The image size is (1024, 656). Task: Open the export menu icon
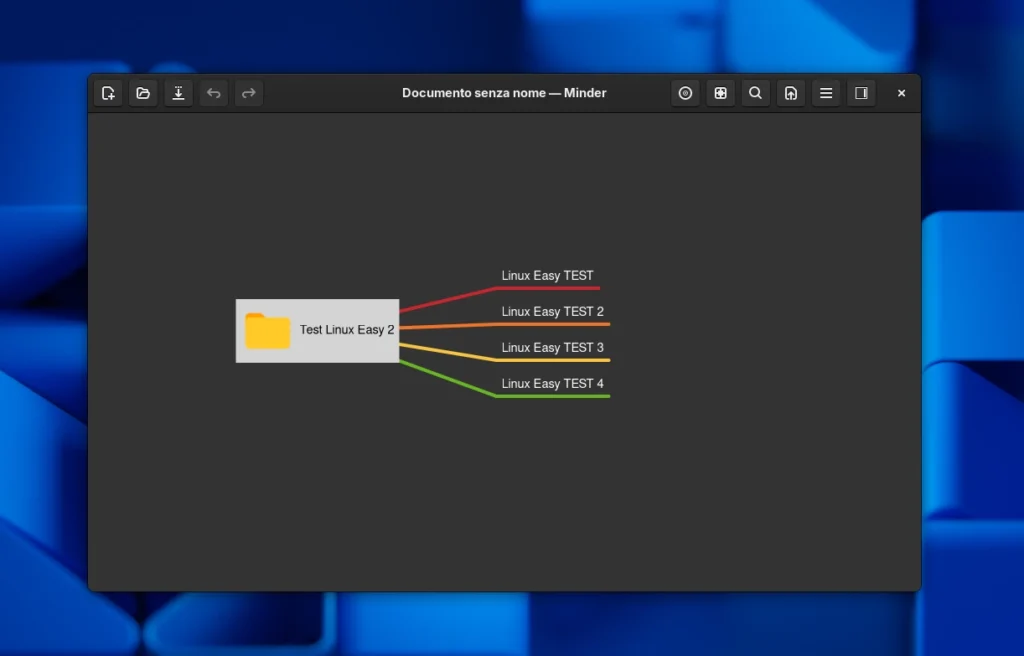click(791, 93)
